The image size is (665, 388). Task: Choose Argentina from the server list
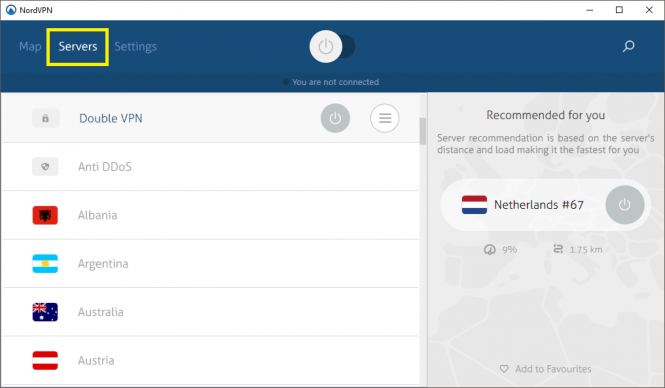click(211, 264)
